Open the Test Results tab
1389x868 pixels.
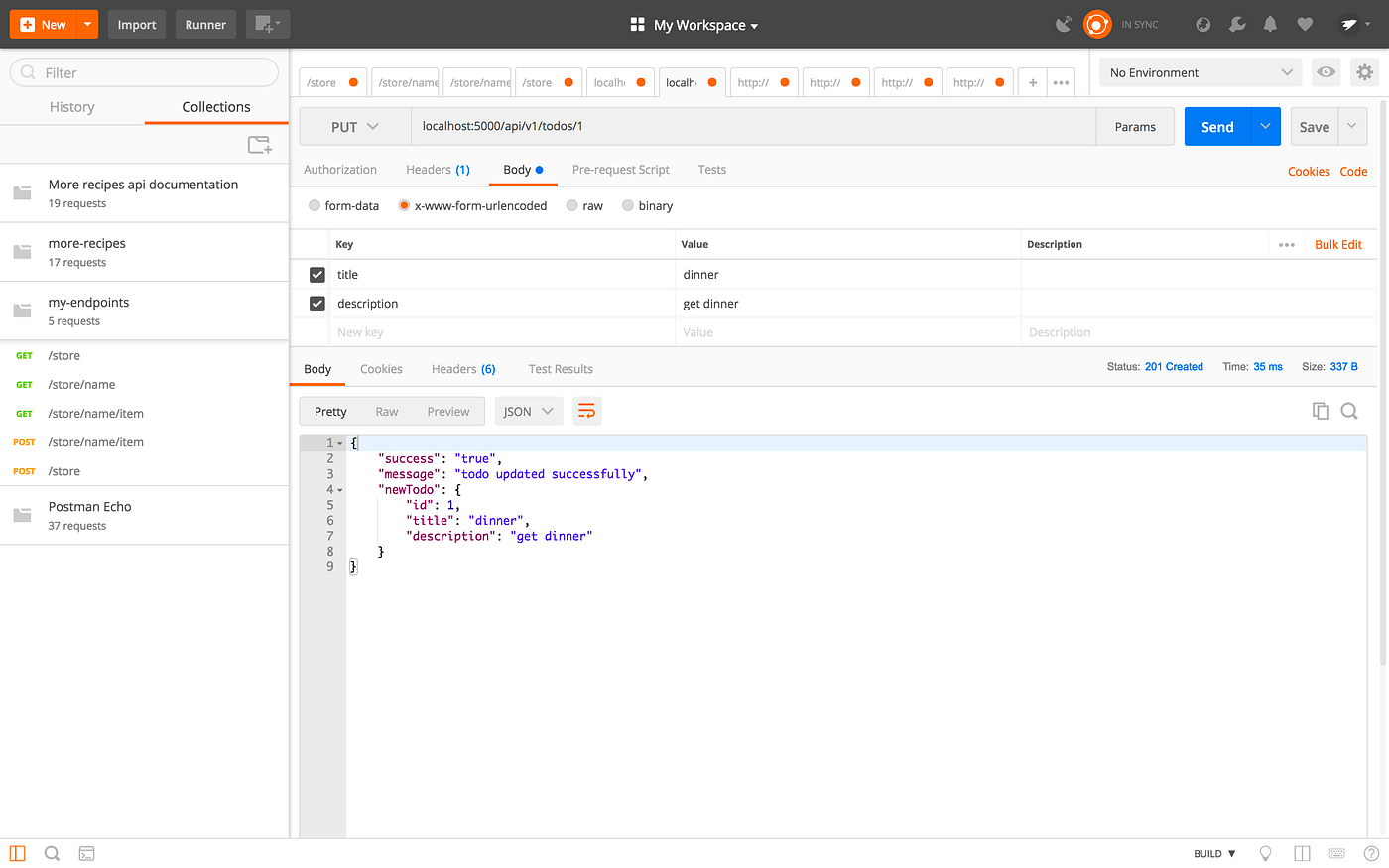(561, 368)
